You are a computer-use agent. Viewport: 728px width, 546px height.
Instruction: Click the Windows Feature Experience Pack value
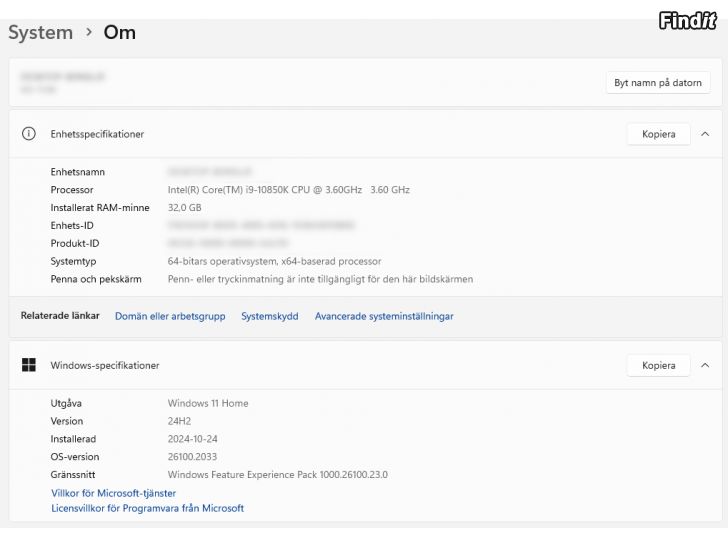click(x=278, y=474)
